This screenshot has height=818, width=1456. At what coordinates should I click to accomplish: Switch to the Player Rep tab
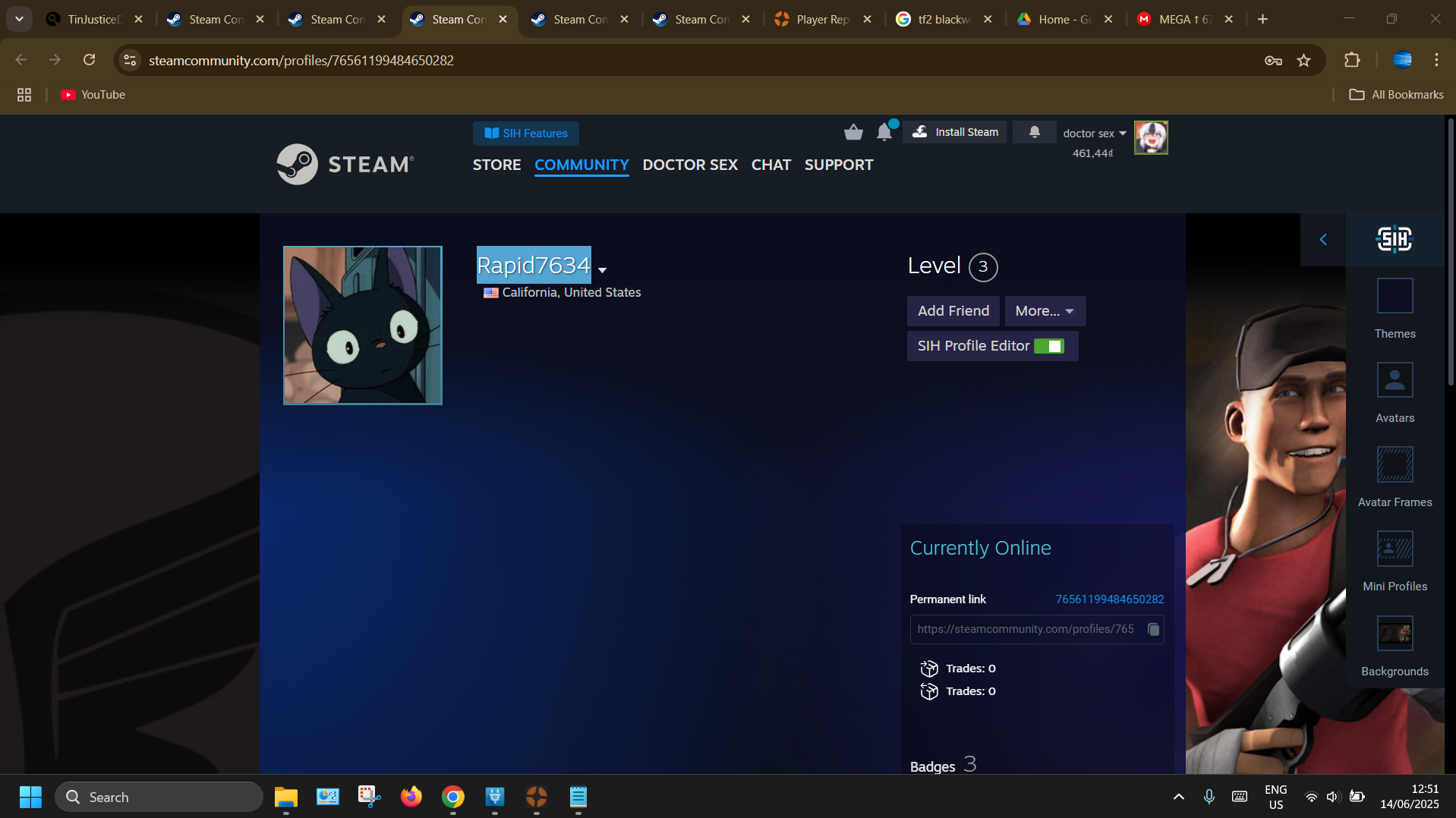coord(823,19)
